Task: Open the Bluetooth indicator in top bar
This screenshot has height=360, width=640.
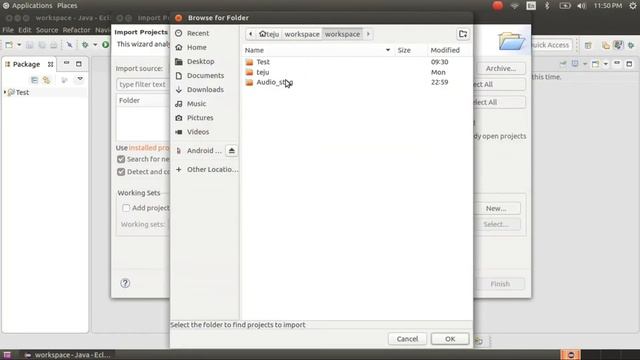Action: 547,6
